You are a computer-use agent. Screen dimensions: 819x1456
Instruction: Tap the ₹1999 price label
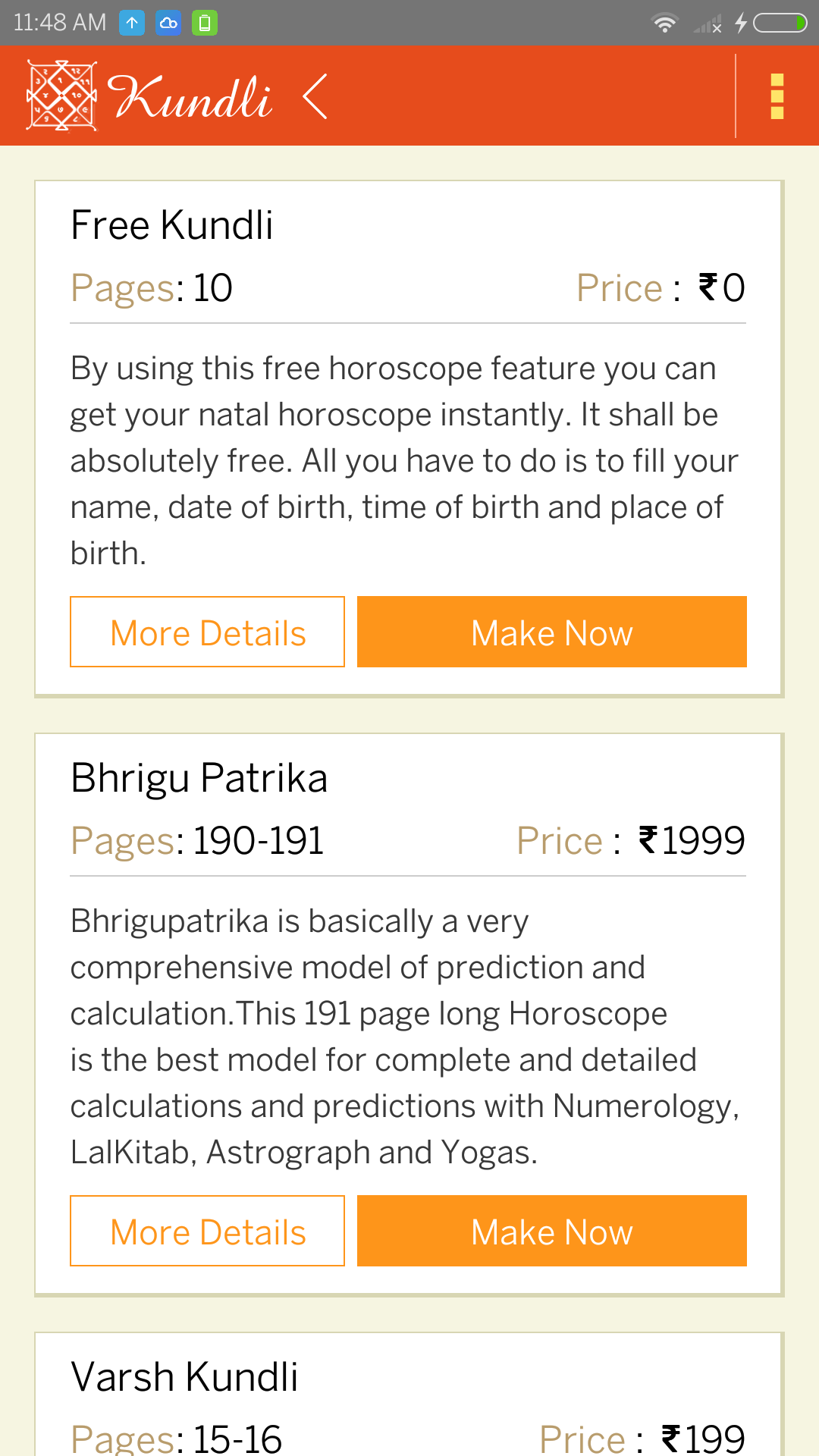coord(692,840)
